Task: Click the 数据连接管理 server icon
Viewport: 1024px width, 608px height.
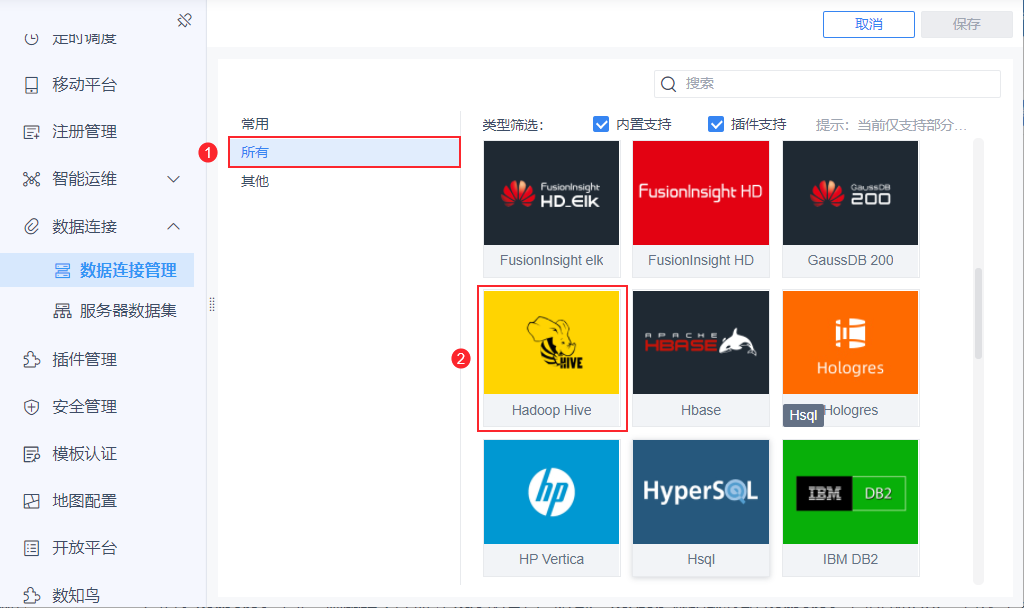Action: (x=63, y=270)
